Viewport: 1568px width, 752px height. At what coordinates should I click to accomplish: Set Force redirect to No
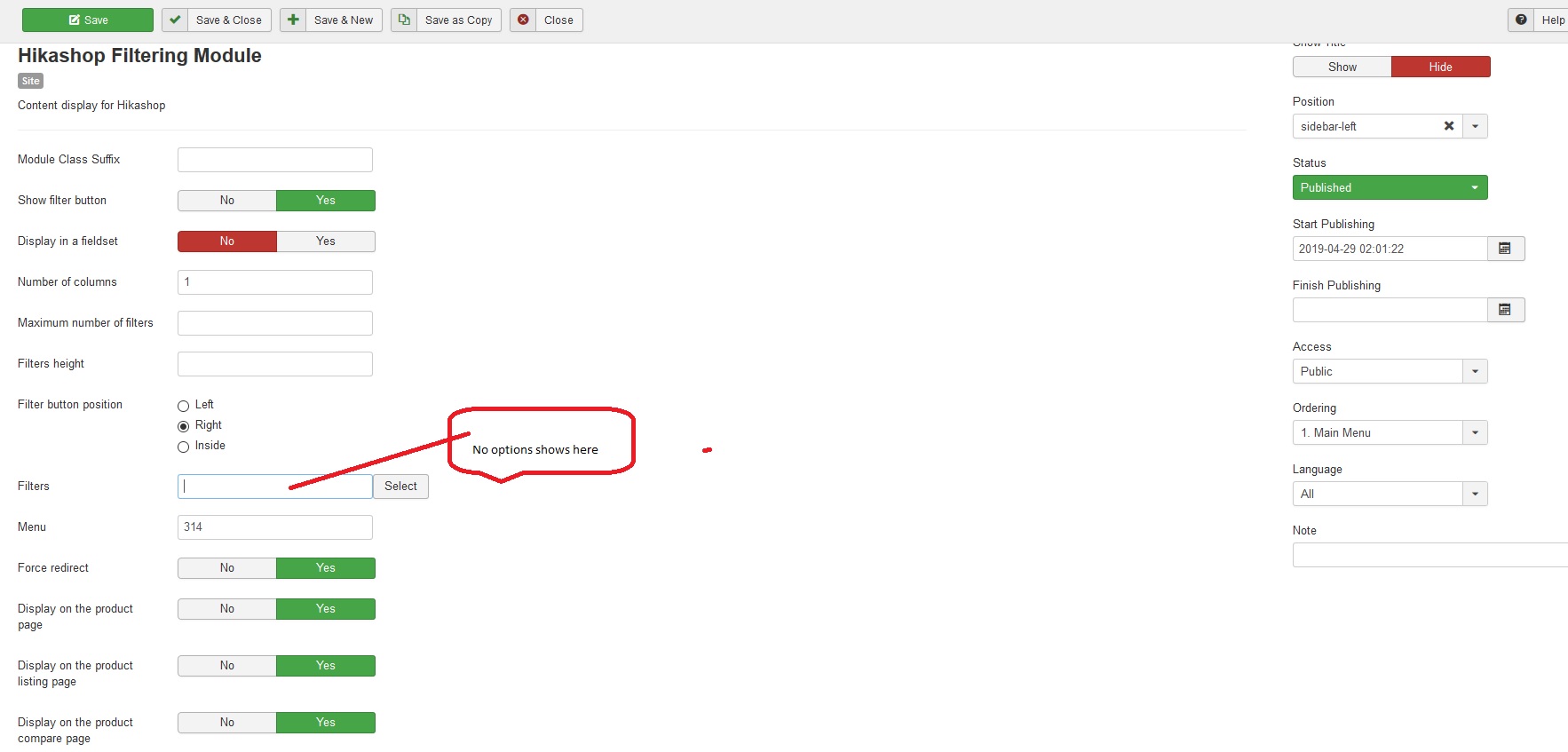(x=227, y=568)
